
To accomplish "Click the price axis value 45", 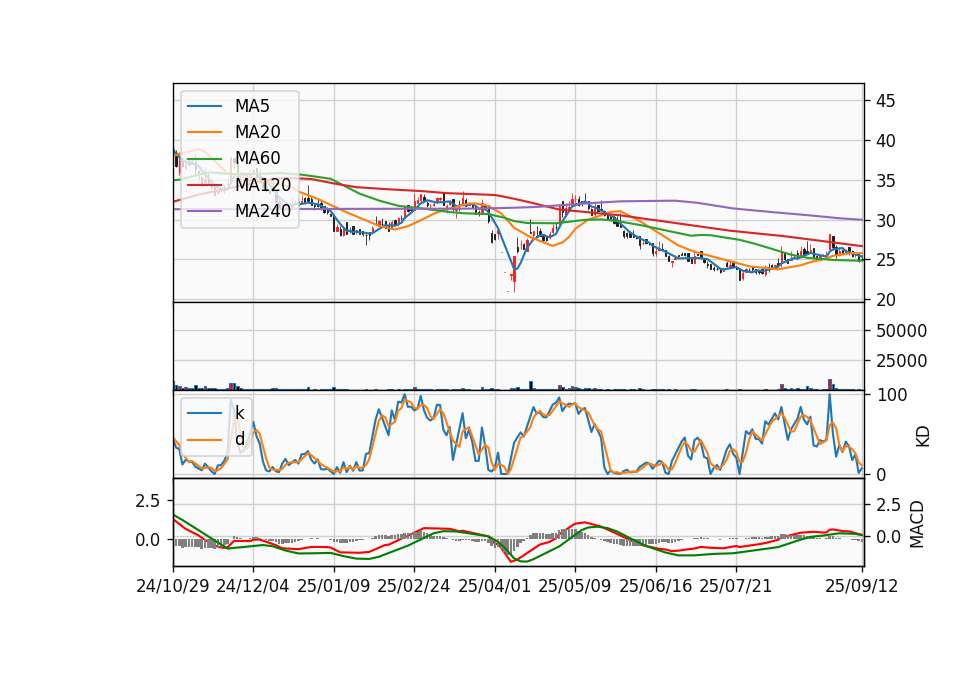I will [x=885, y=101].
